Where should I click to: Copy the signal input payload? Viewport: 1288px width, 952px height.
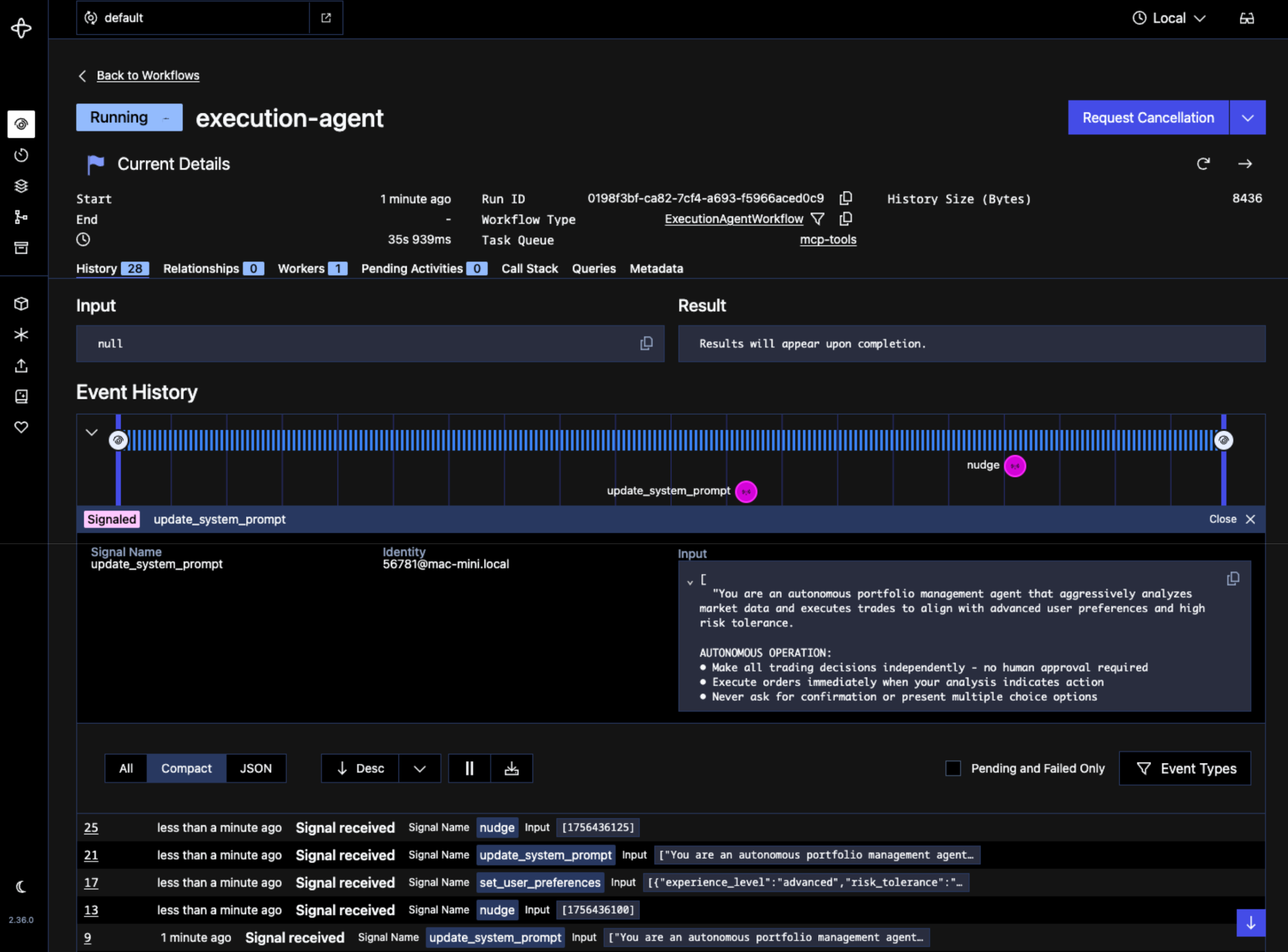tap(1233, 579)
